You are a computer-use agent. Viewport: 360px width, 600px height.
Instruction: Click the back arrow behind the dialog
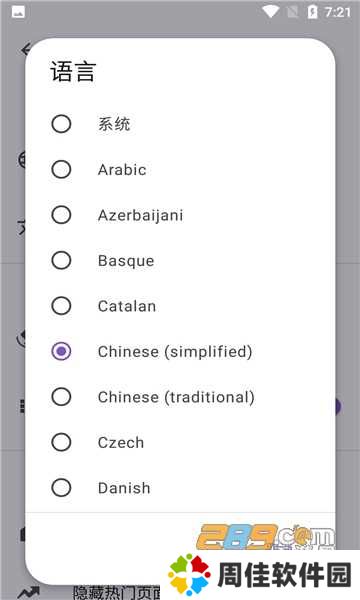(26, 49)
